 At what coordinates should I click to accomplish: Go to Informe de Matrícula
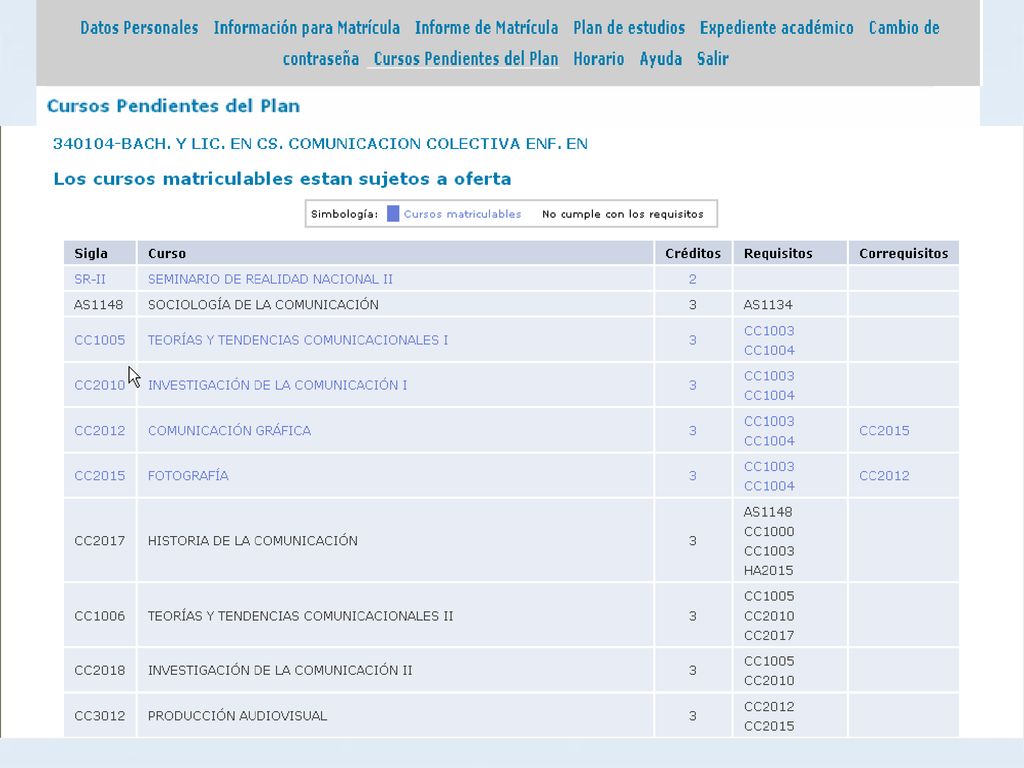pos(487,28)
